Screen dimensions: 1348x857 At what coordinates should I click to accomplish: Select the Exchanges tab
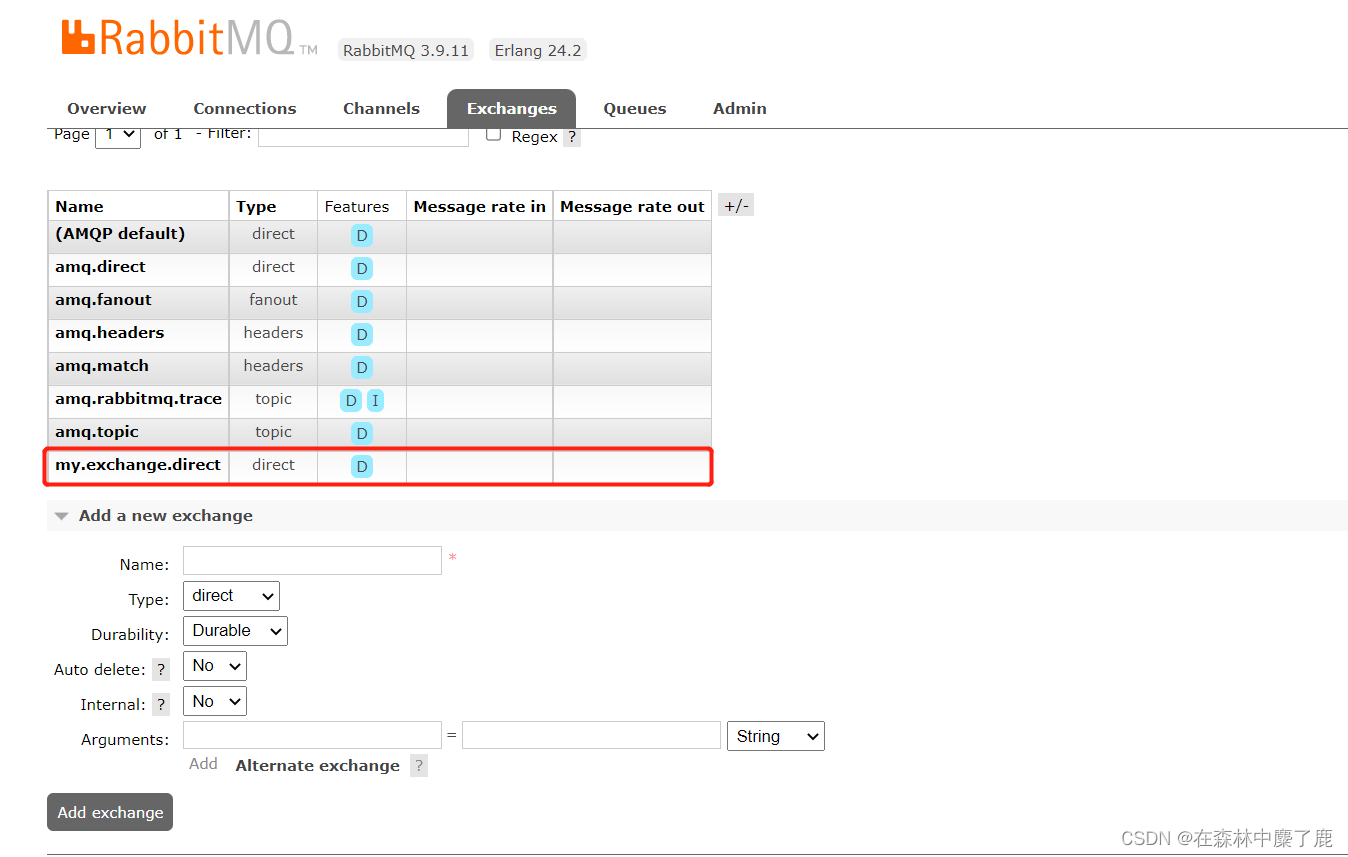(x=511, y=109)
